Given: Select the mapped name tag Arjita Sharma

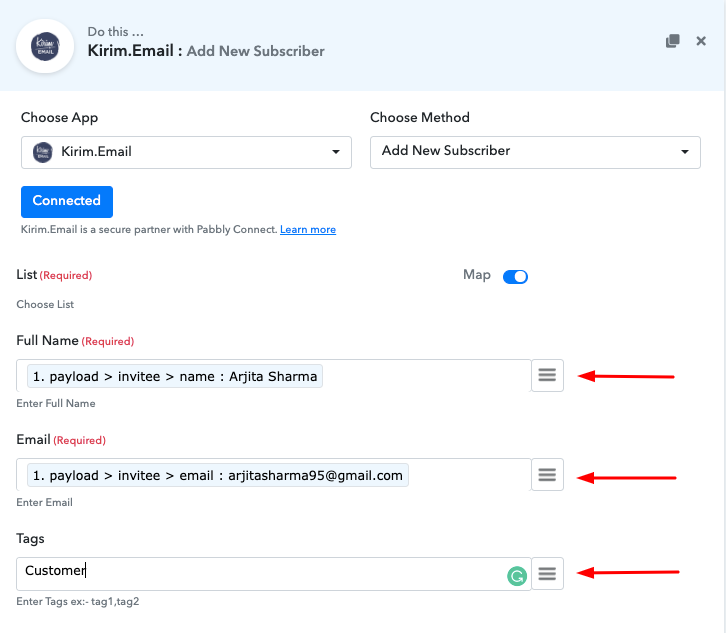Looking at the screenshot, I should point(175,376).
